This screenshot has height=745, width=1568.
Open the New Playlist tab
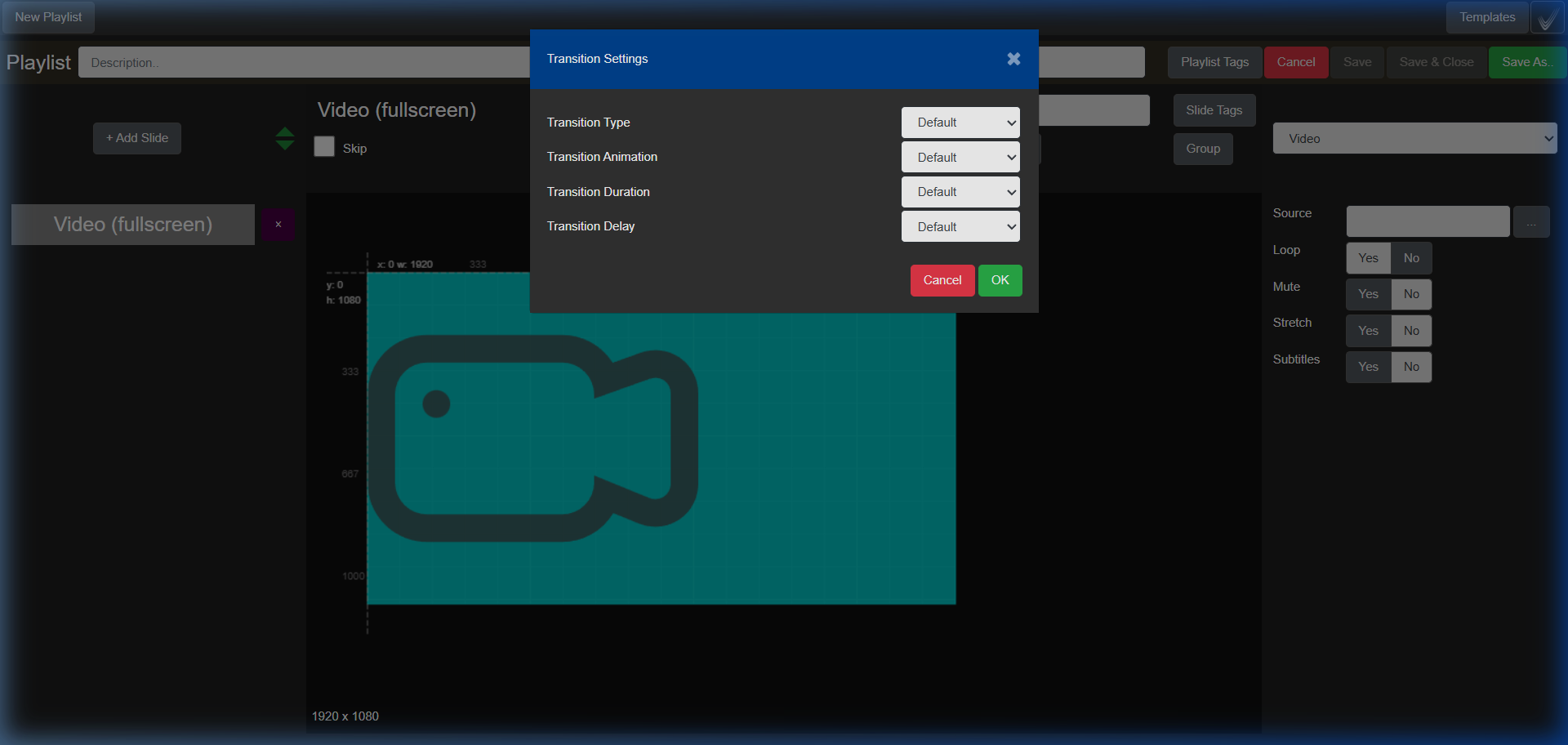48,17
